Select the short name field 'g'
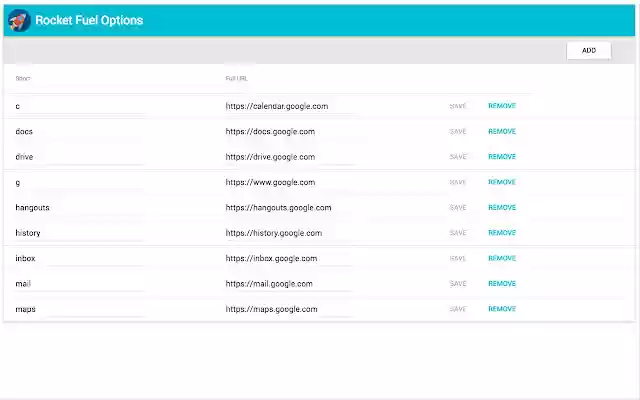640x400 pixels. [80, 182]
